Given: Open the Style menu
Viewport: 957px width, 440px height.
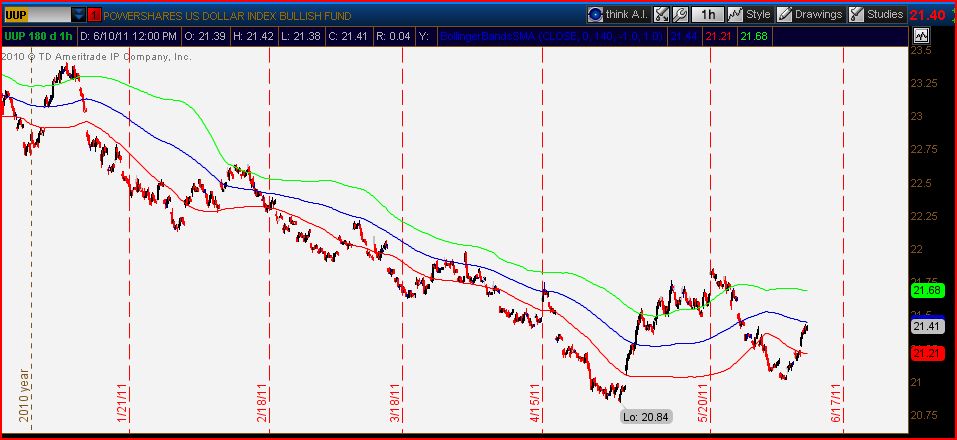Looking at the screenshot, I should [x=750, y=14].
